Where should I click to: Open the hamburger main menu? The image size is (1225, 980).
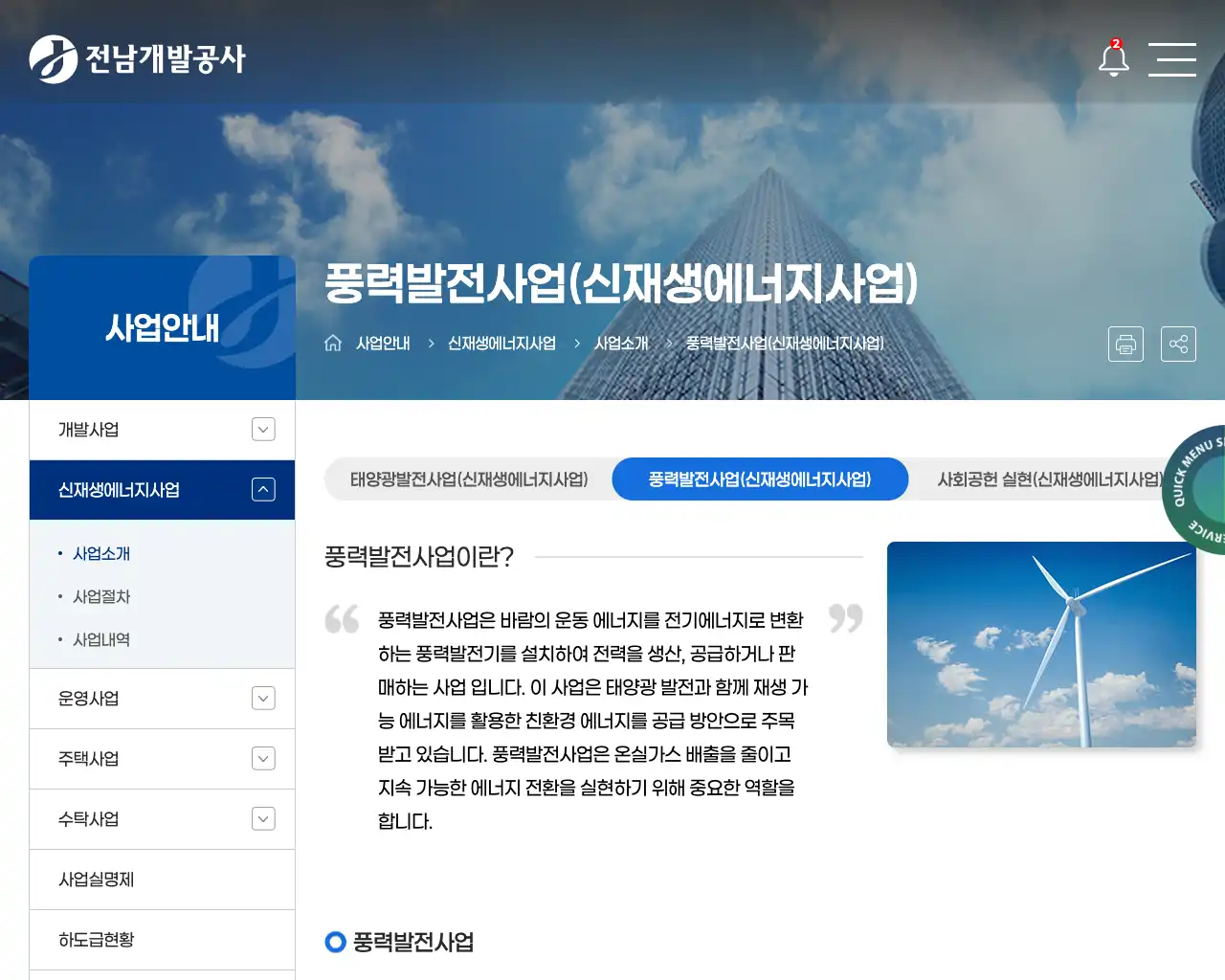pyautogui.click(x=1172, y=59)
